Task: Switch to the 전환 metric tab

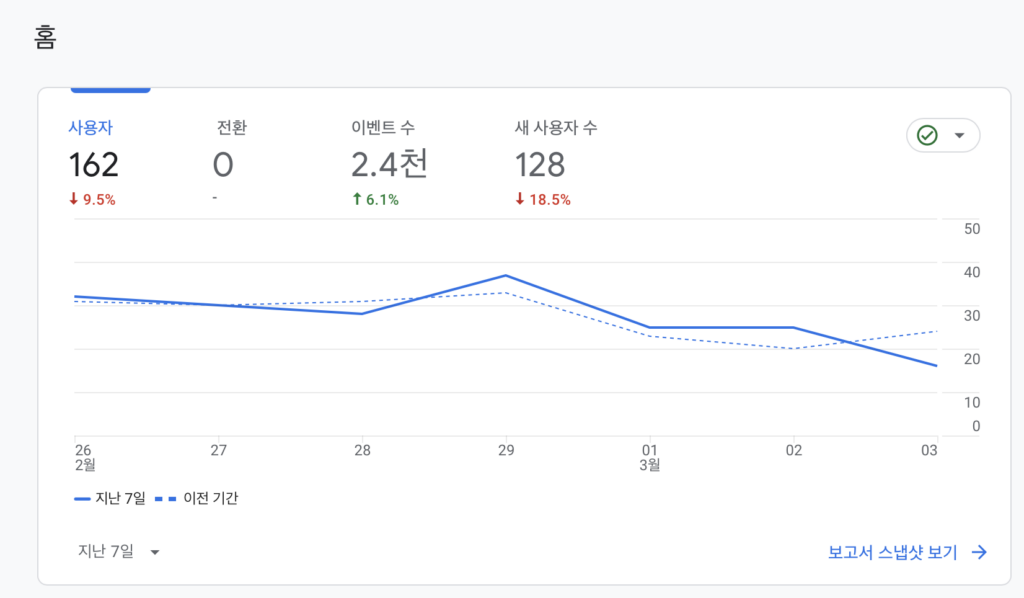Action: (x=231, y=128)
